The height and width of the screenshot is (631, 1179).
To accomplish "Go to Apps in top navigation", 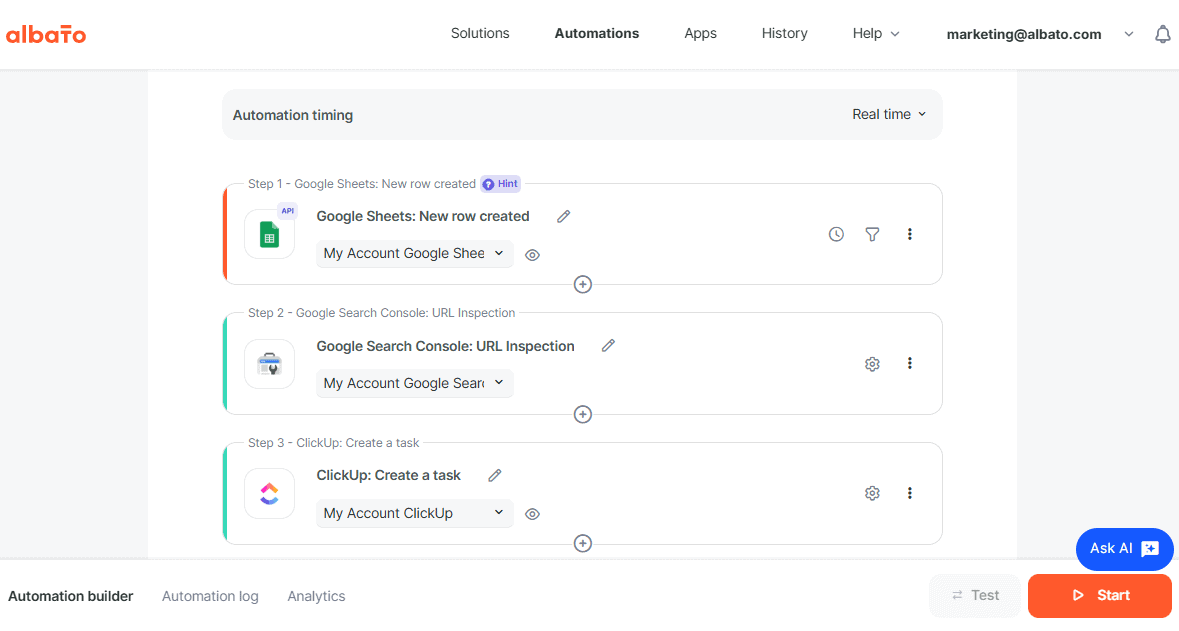I will [700, 34].
